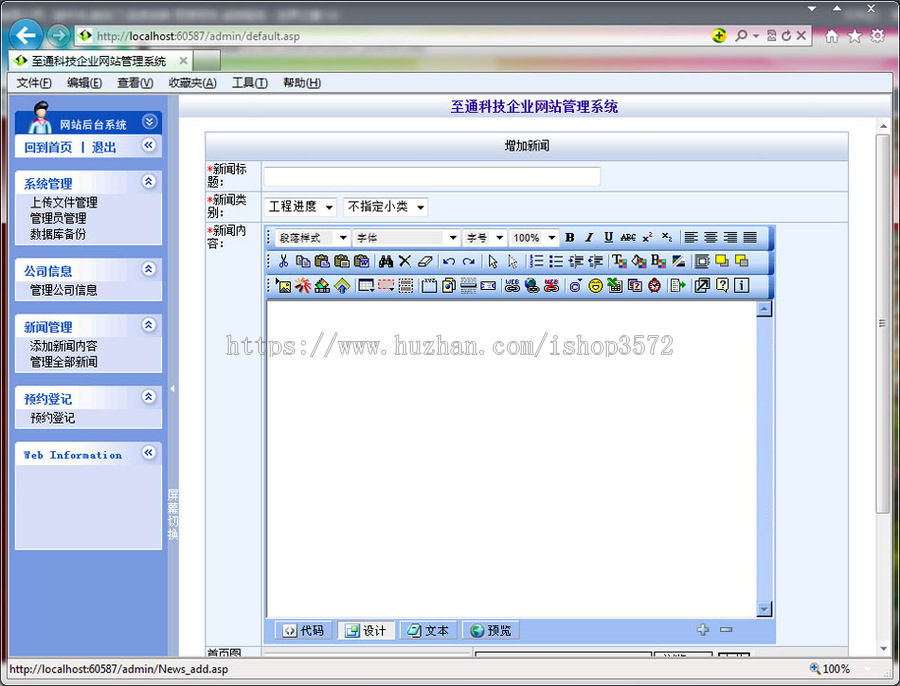Undo the last editor action
The image size is (900, 686).
(x=449, y=261)
